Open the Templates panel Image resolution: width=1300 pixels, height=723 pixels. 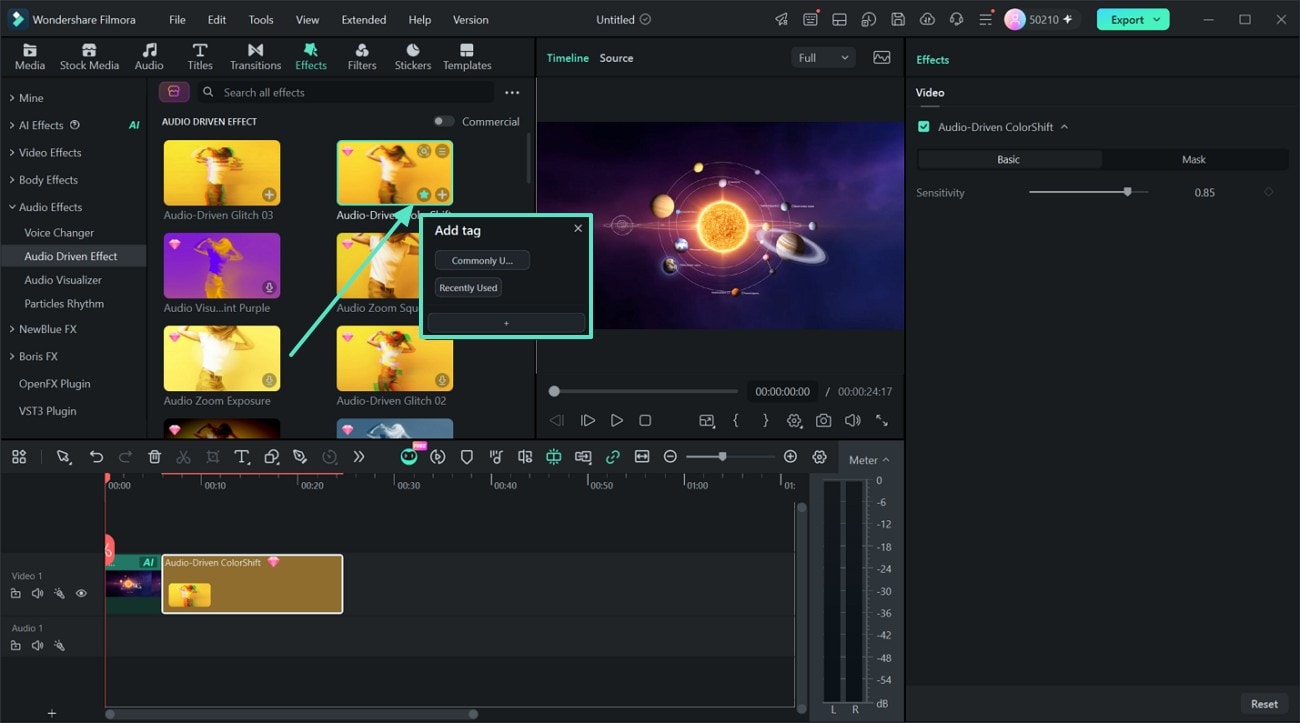(x=467, y=57)
